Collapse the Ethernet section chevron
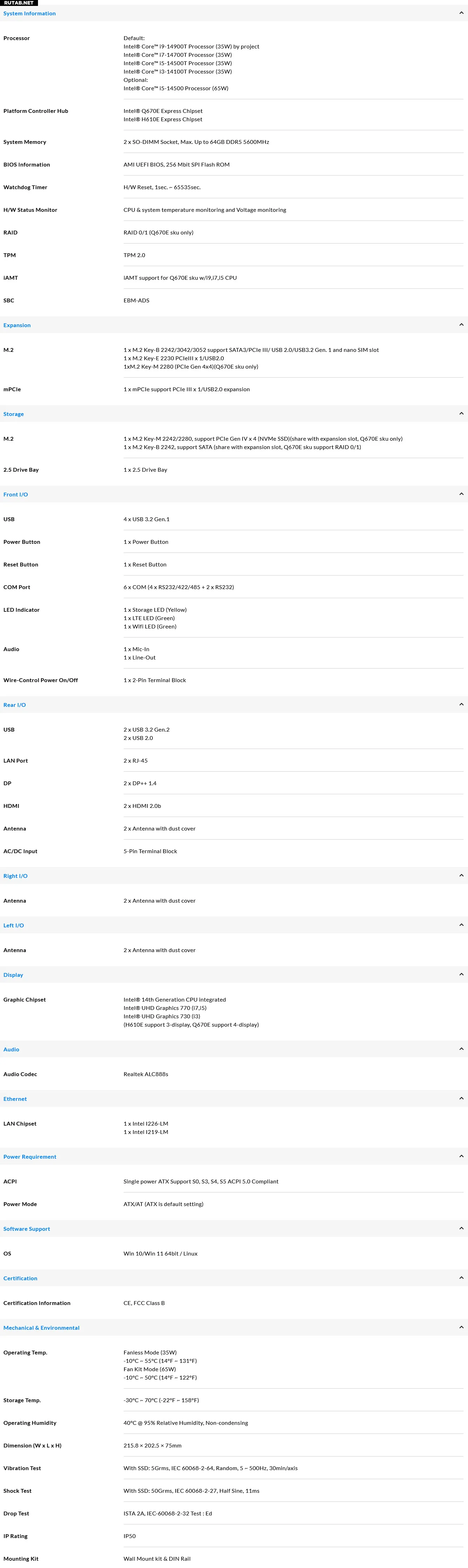 [x=461, y=1099]
